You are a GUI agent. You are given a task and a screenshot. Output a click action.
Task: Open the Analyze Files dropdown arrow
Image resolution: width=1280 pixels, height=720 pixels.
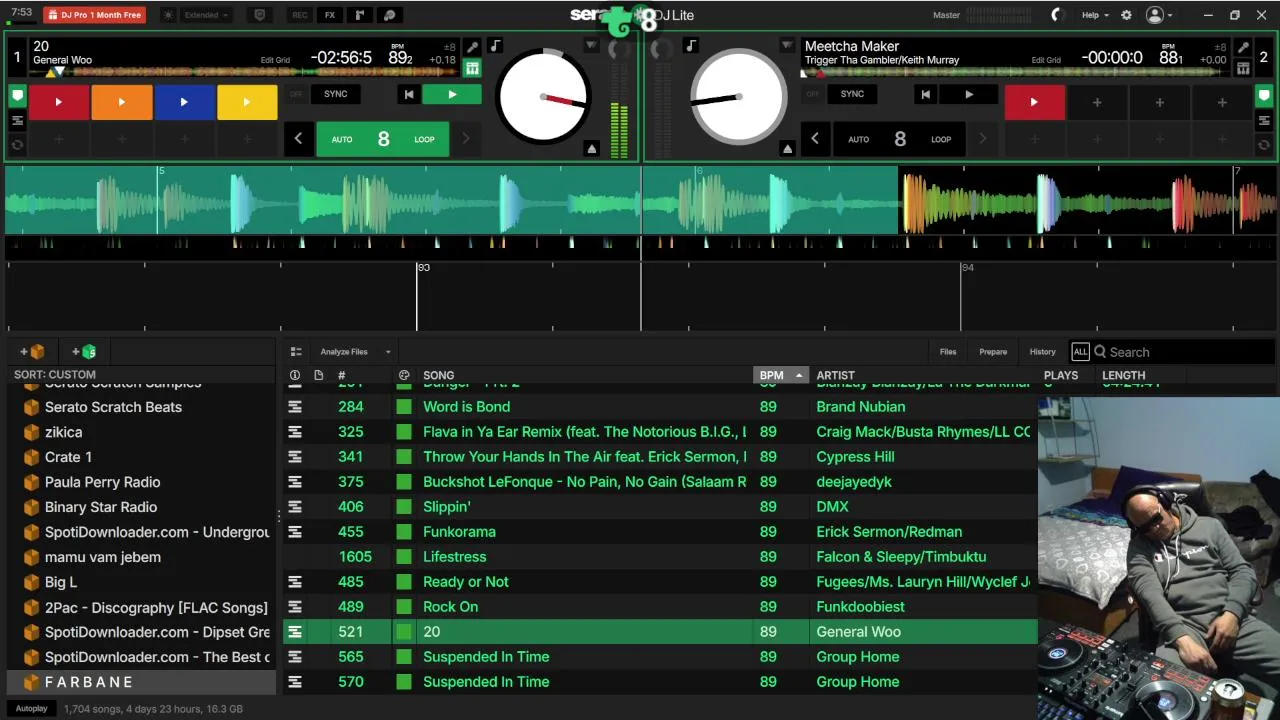388,352
